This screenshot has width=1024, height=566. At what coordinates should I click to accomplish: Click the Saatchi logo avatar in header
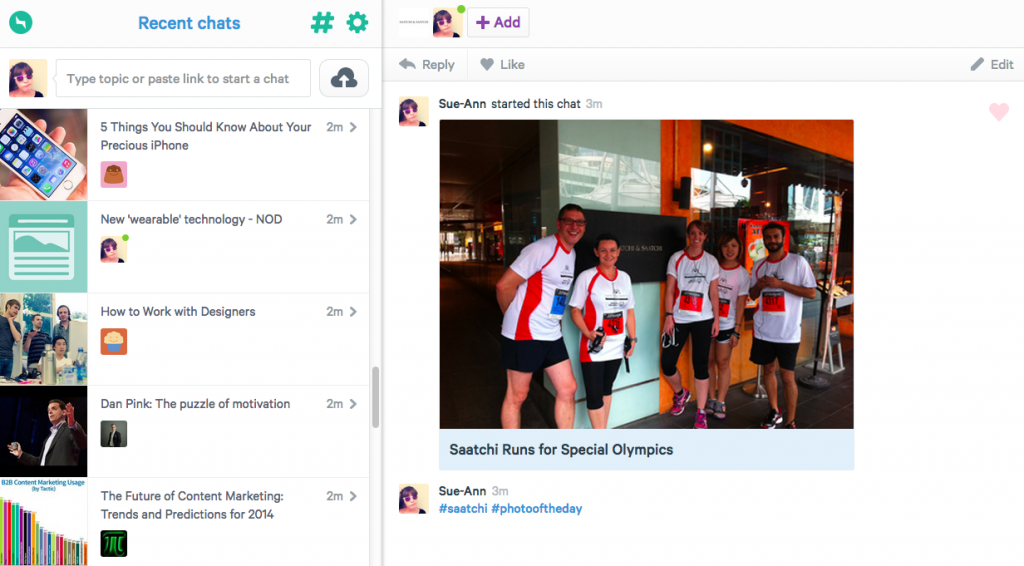[x=412, y=22]
